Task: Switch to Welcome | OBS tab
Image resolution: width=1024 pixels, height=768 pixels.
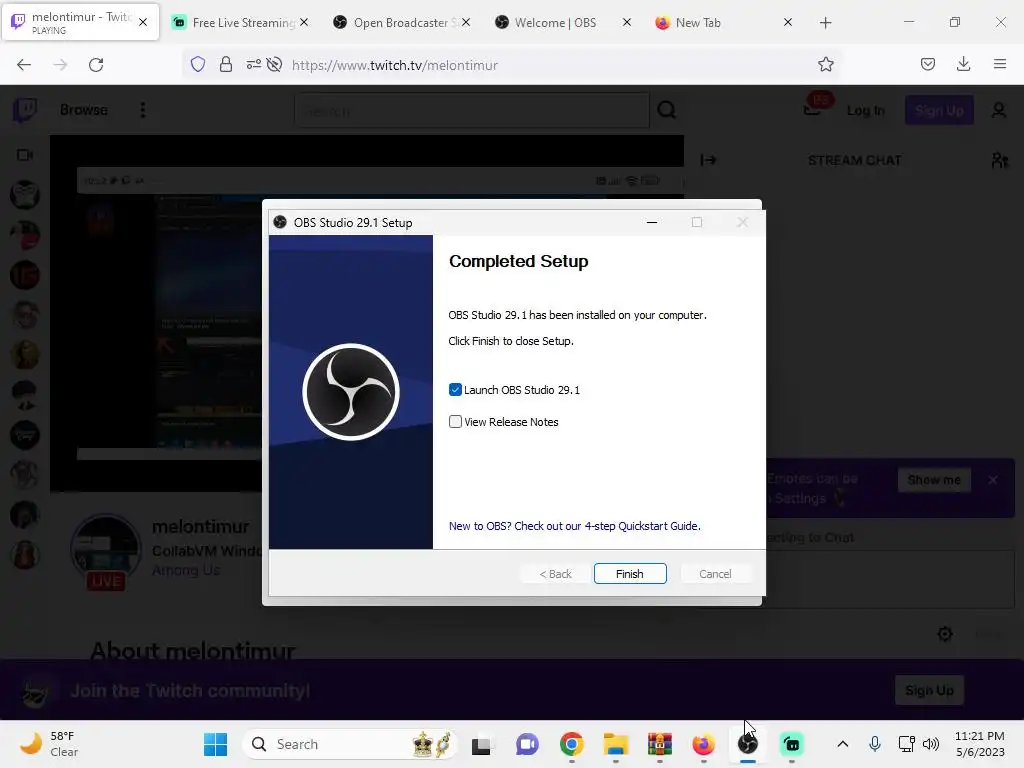Action: [555, 22]
